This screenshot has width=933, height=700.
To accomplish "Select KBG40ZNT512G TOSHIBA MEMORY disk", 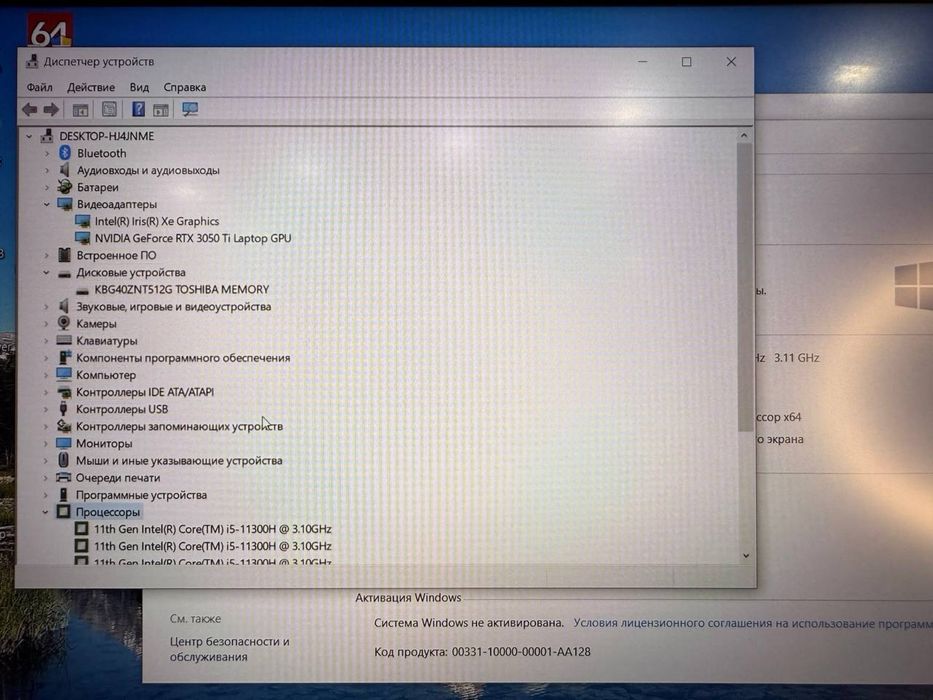I will tap(181, 290).
